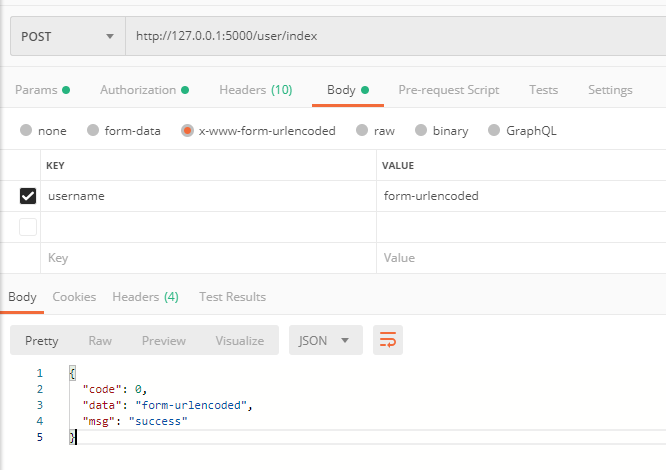
Task: Switch response view to Raw
Action: [100, 340]
